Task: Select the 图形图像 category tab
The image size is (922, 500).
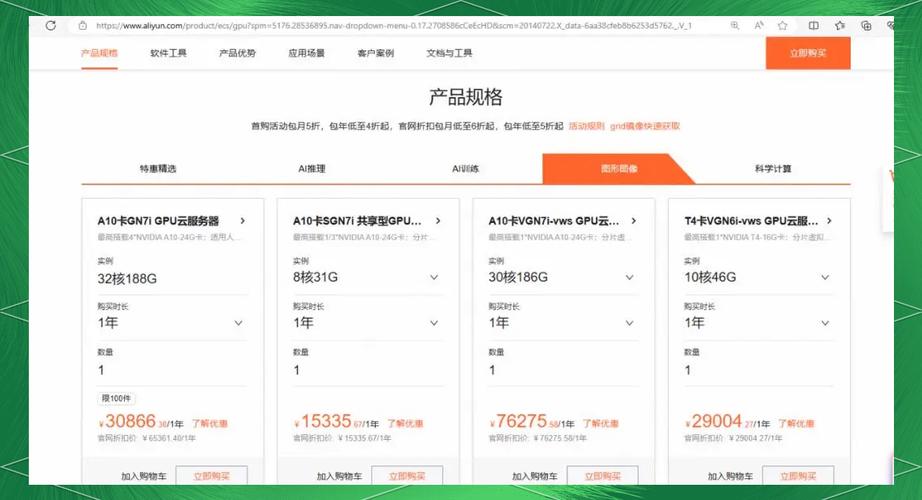Action: click(x=619, y=169)
